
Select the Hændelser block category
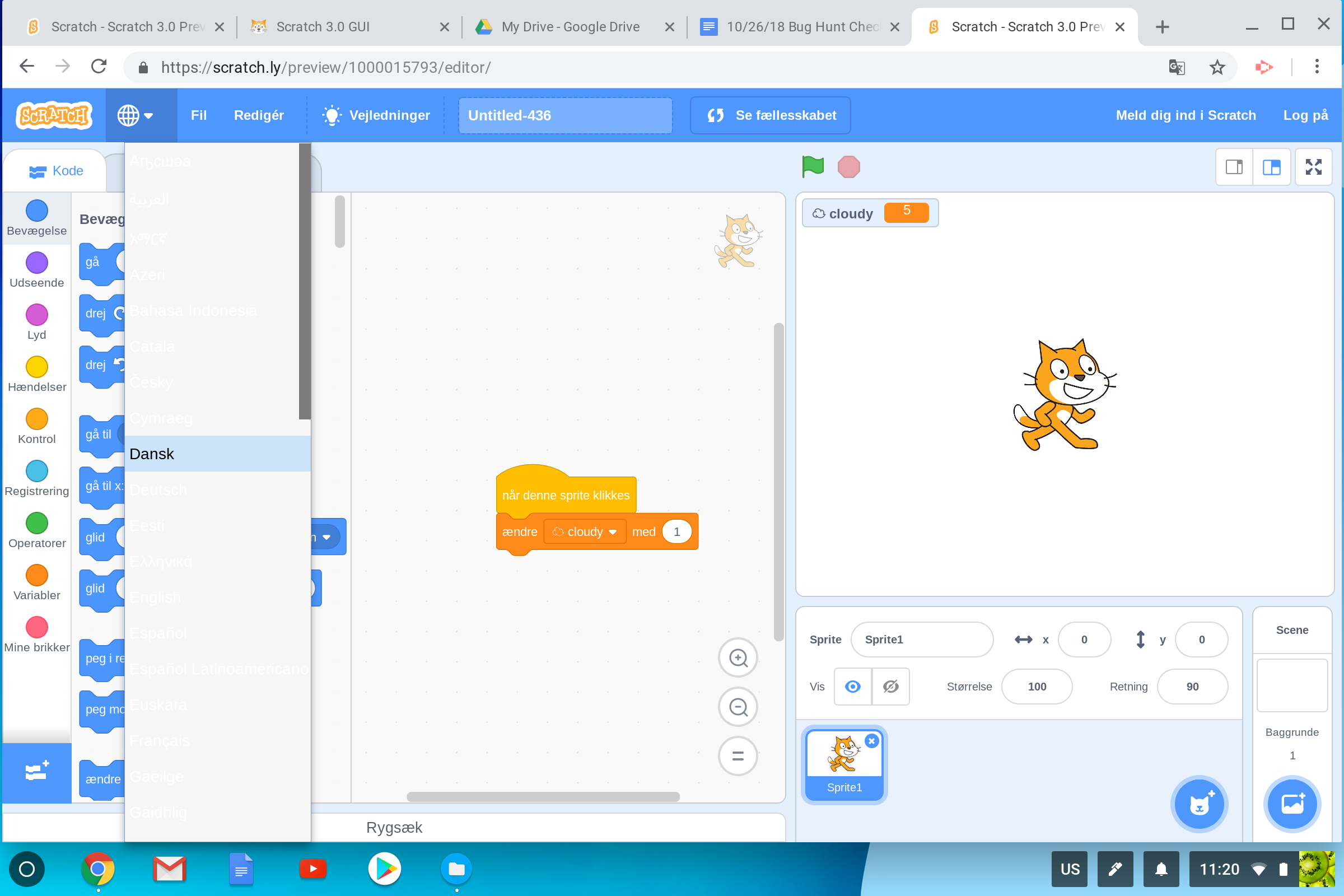[36, 372]
